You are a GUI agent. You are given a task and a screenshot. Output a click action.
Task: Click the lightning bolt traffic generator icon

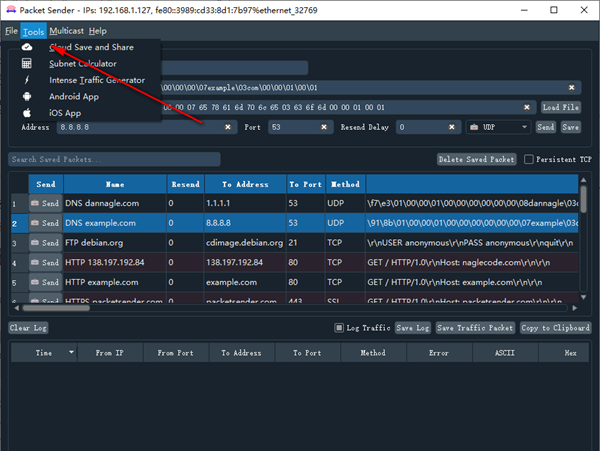[27, 80]
